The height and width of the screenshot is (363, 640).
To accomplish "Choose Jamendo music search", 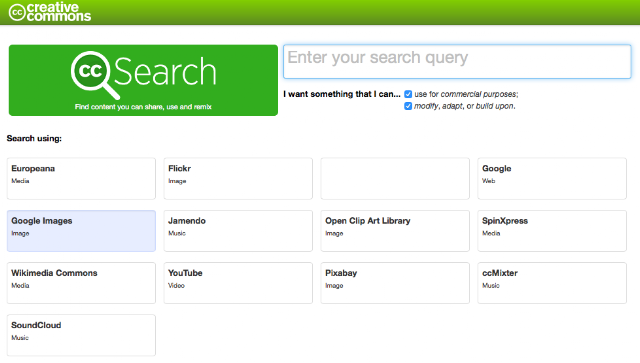I will point(238,231).
